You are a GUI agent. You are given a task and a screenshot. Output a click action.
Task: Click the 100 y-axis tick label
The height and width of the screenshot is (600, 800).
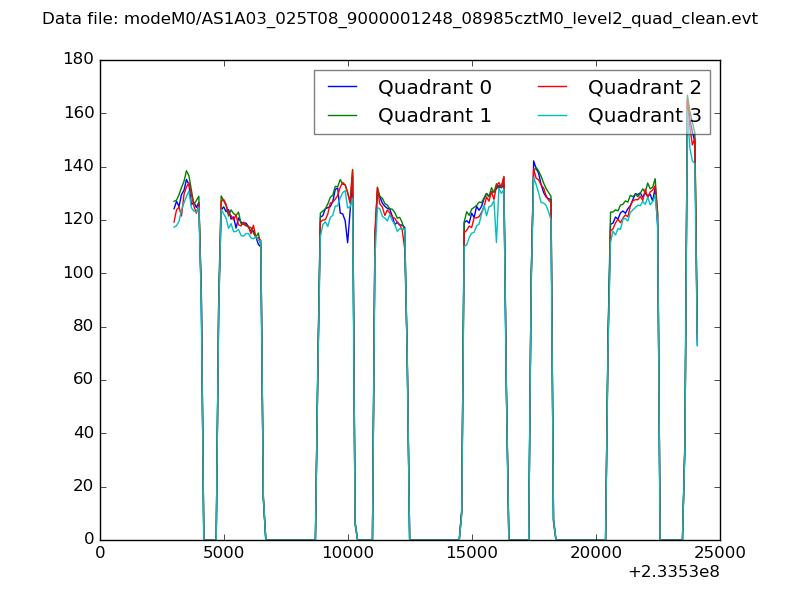78,273
